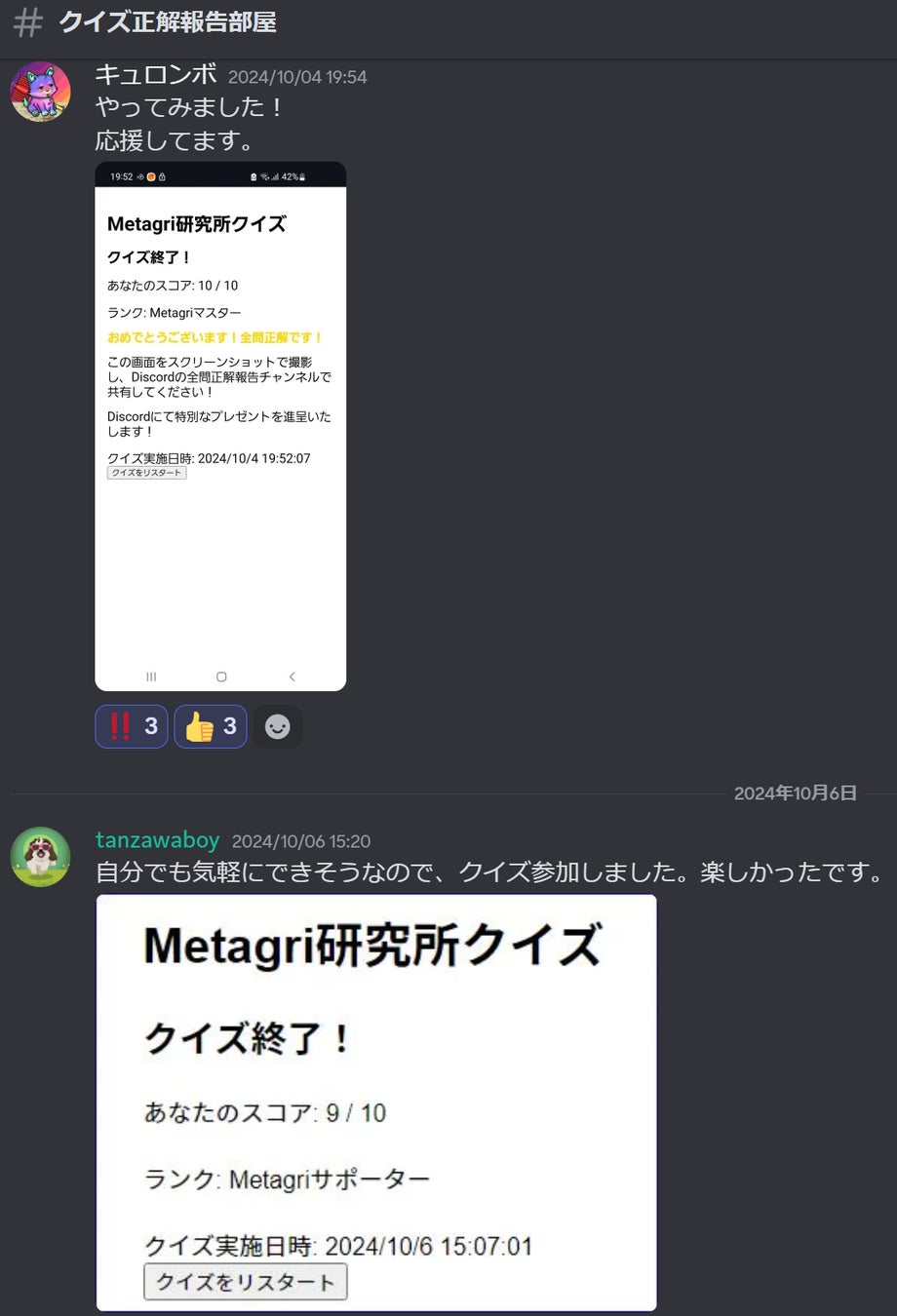The height and width of the screenshot is (1316, 897).
Task: Click the phone battery 42% status icon
Action: (293, 177)
